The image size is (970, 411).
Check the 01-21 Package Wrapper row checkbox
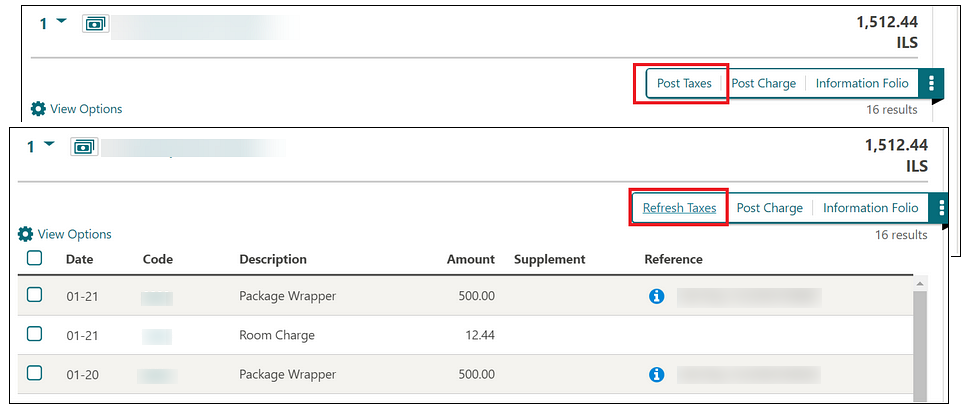click(35, 295)
